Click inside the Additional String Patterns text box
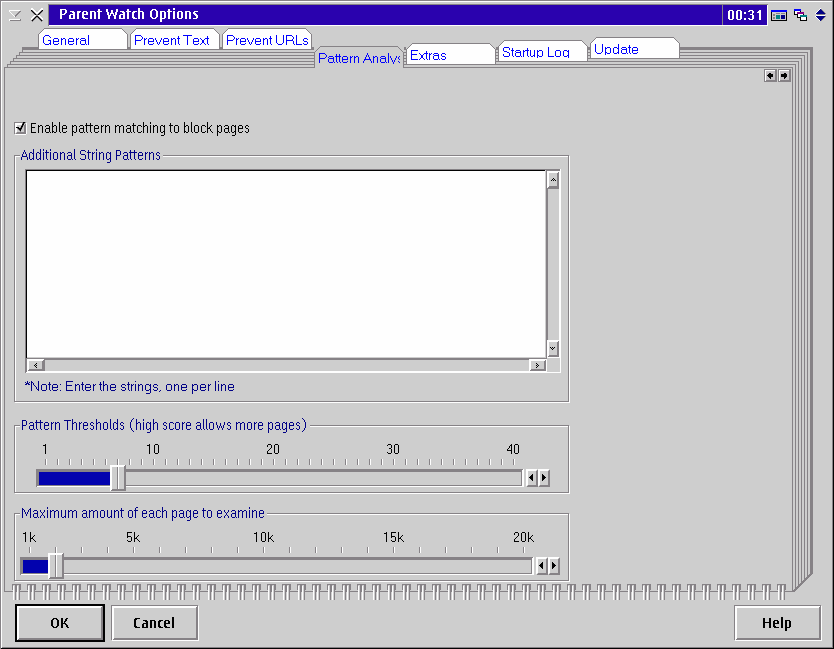Screen dimensions: 834x649 click(285, 263)
